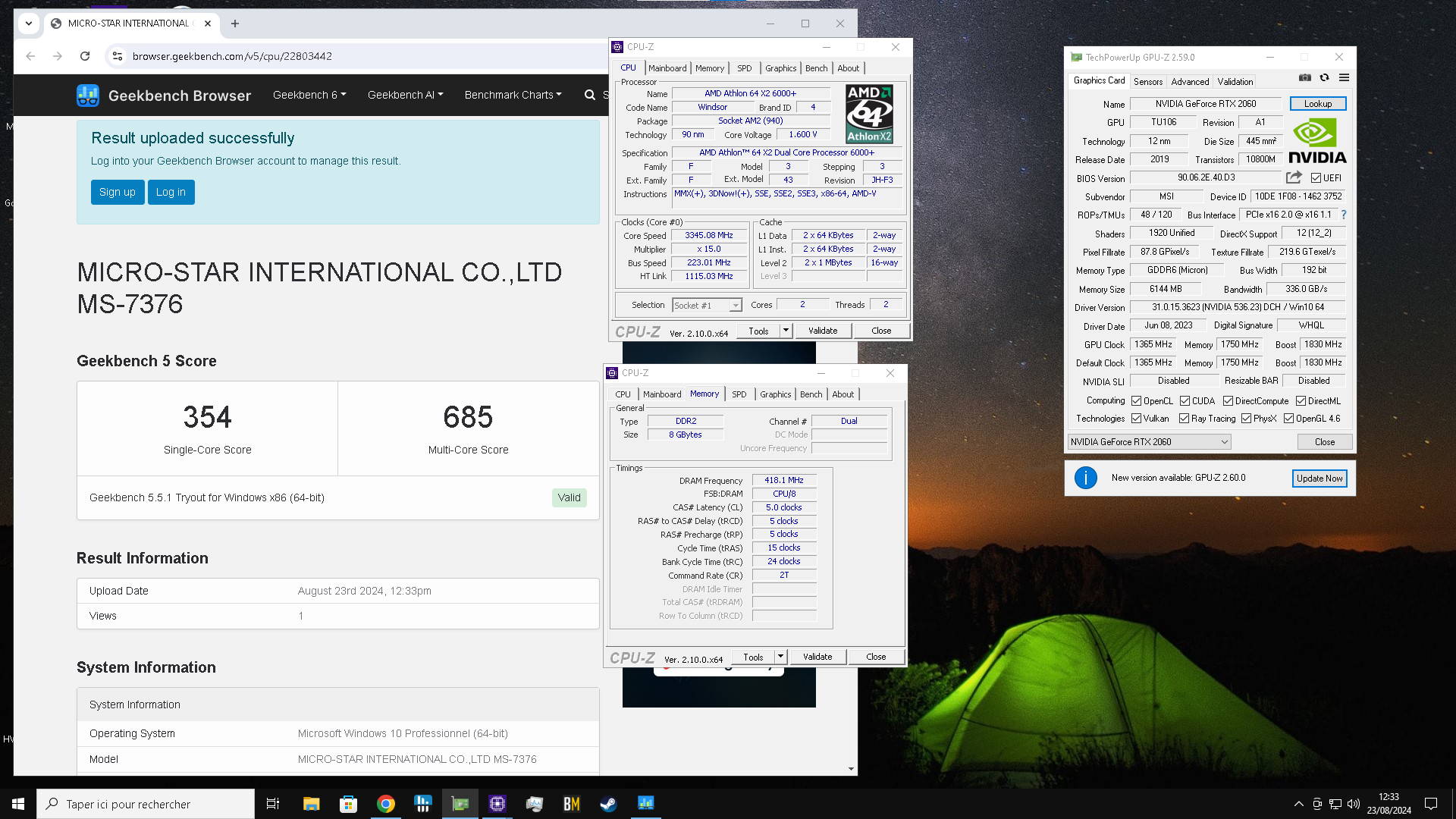Open Bench tab in lower CPU-Z window

pos(811,394)
